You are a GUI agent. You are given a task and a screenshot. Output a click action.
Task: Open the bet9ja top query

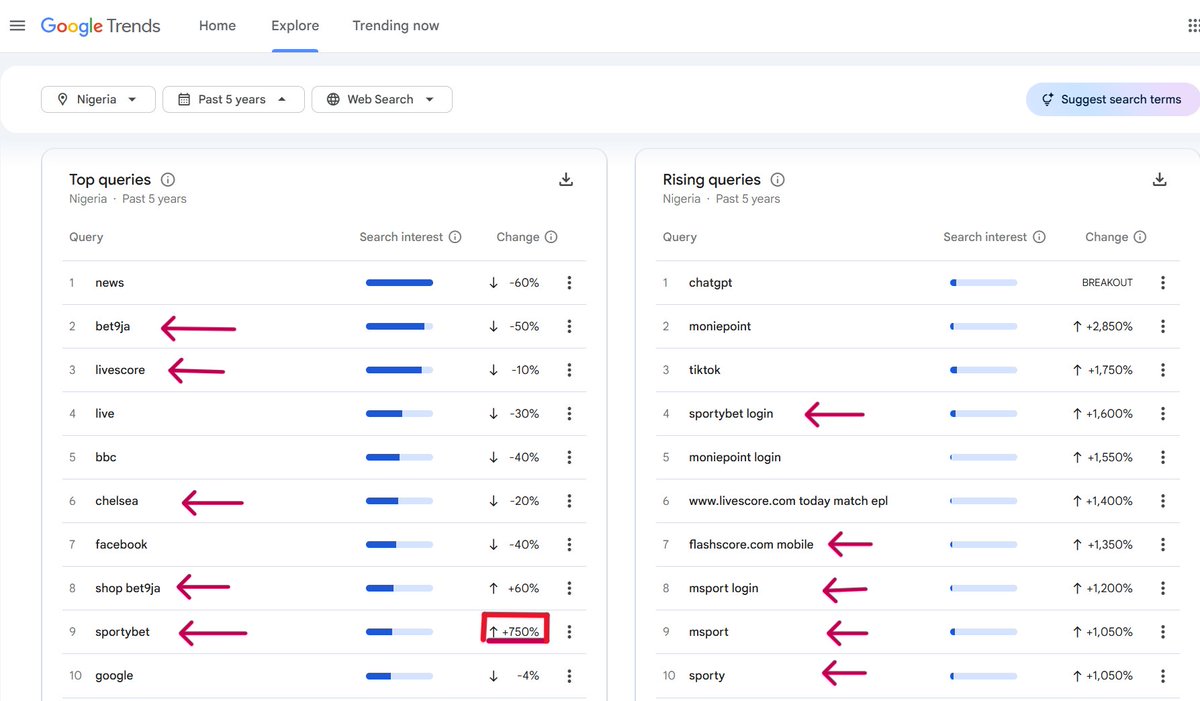pyautogui.click(x=115, y=326)
